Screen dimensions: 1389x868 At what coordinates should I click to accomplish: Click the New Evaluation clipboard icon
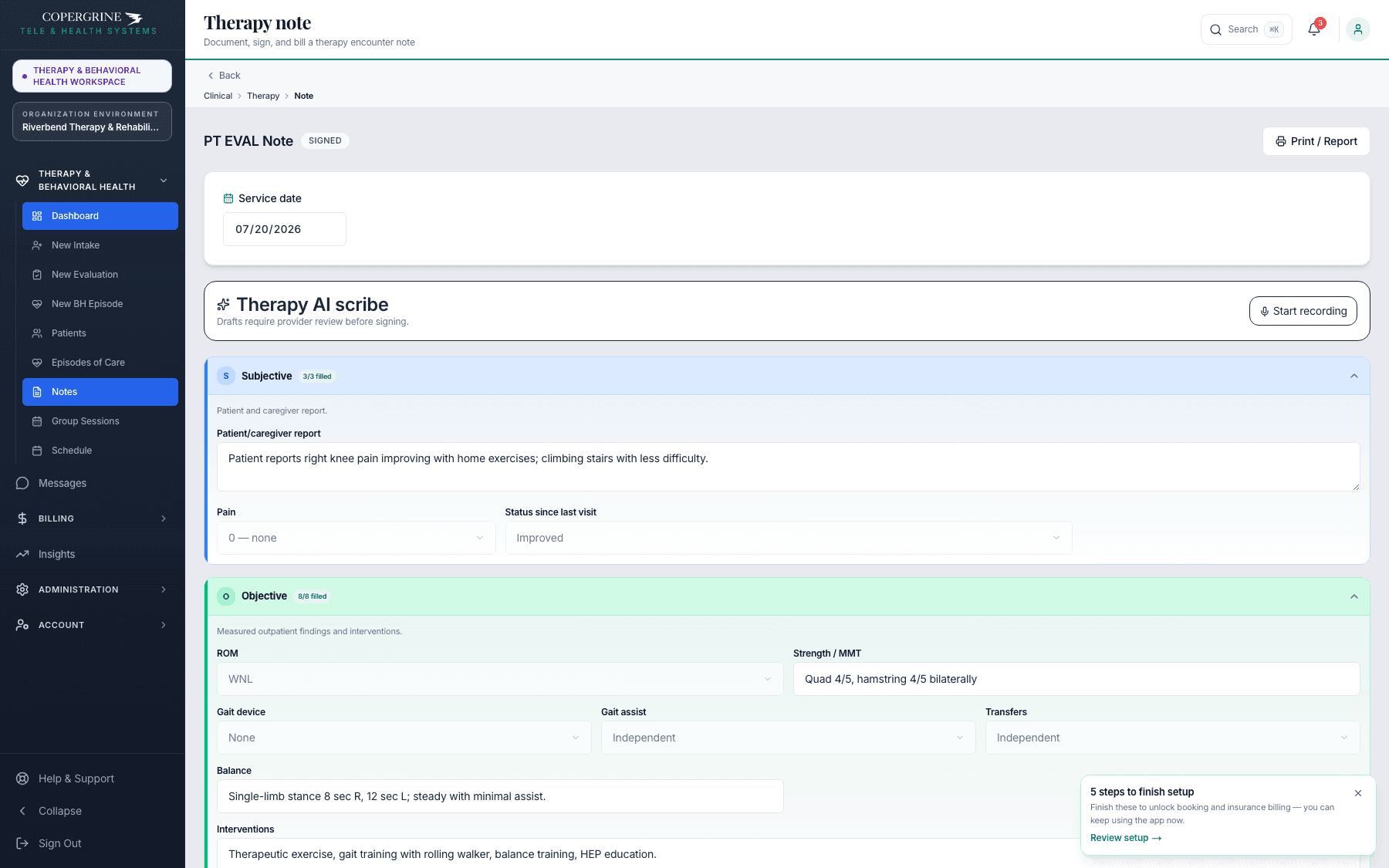click(37, 275)
